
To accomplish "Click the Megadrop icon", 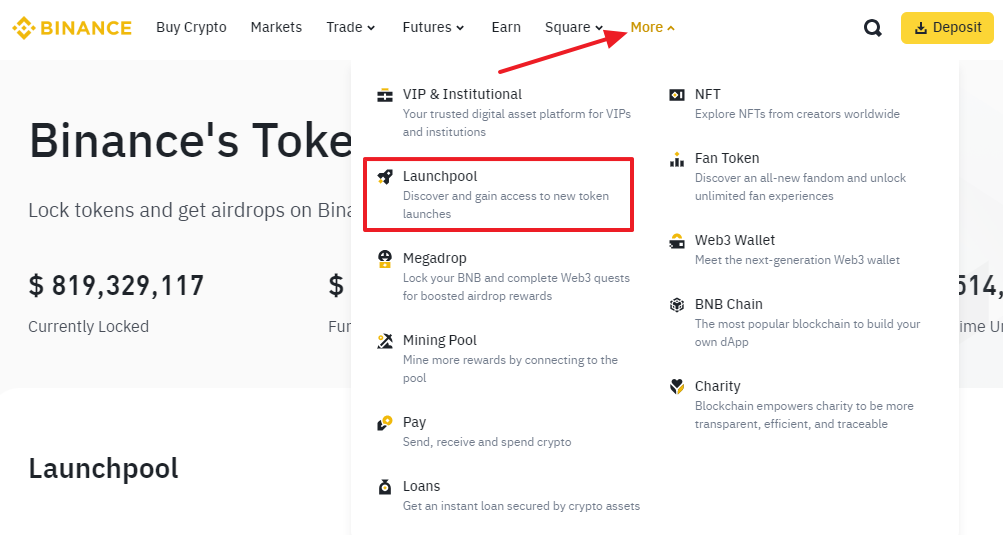I will pyautogui.click(x=385, y=259).
